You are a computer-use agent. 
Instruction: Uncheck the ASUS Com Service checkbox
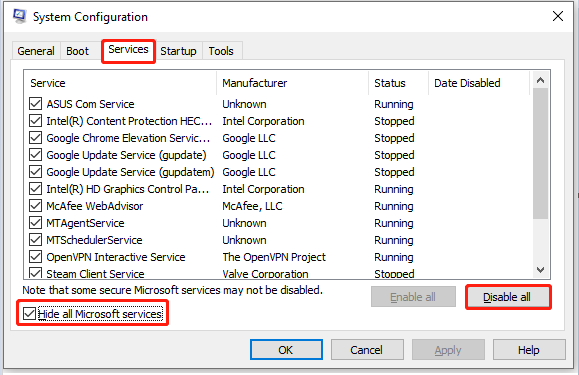point(35,104)
